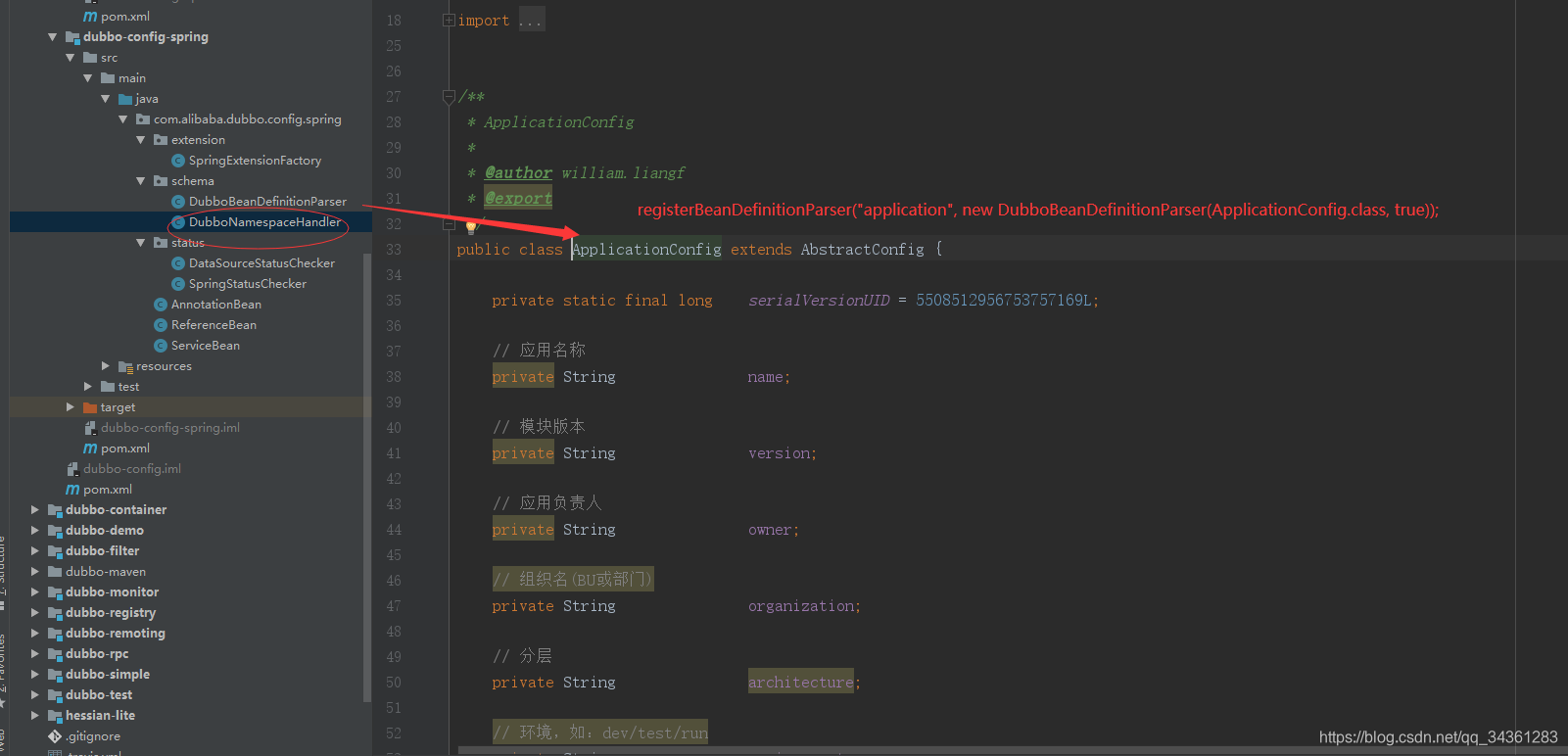Image resolution: width=1568 pixels, height=756 pixels.
Task: Select ReferenceBean in project tree
Action: point(214,325)
